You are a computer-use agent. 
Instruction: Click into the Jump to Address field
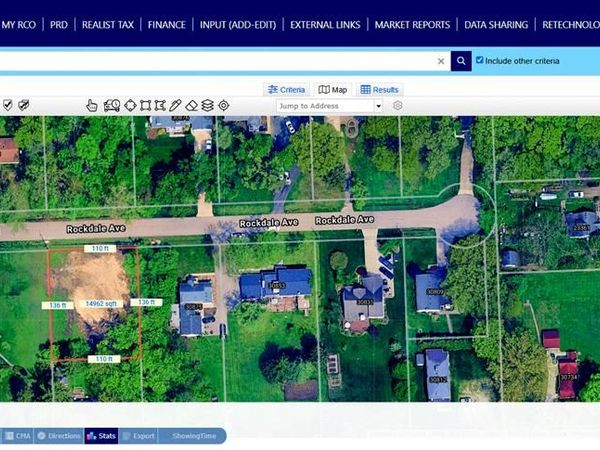coord(324,106)
